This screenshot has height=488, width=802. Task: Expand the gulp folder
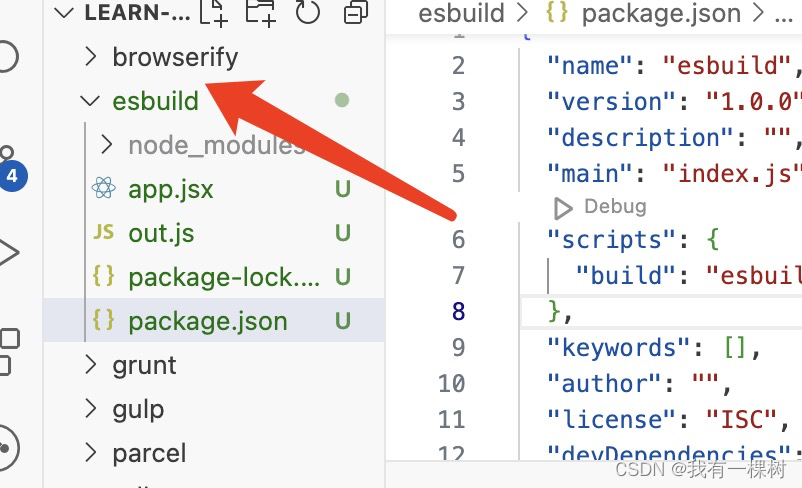click(x=91, y=409)
